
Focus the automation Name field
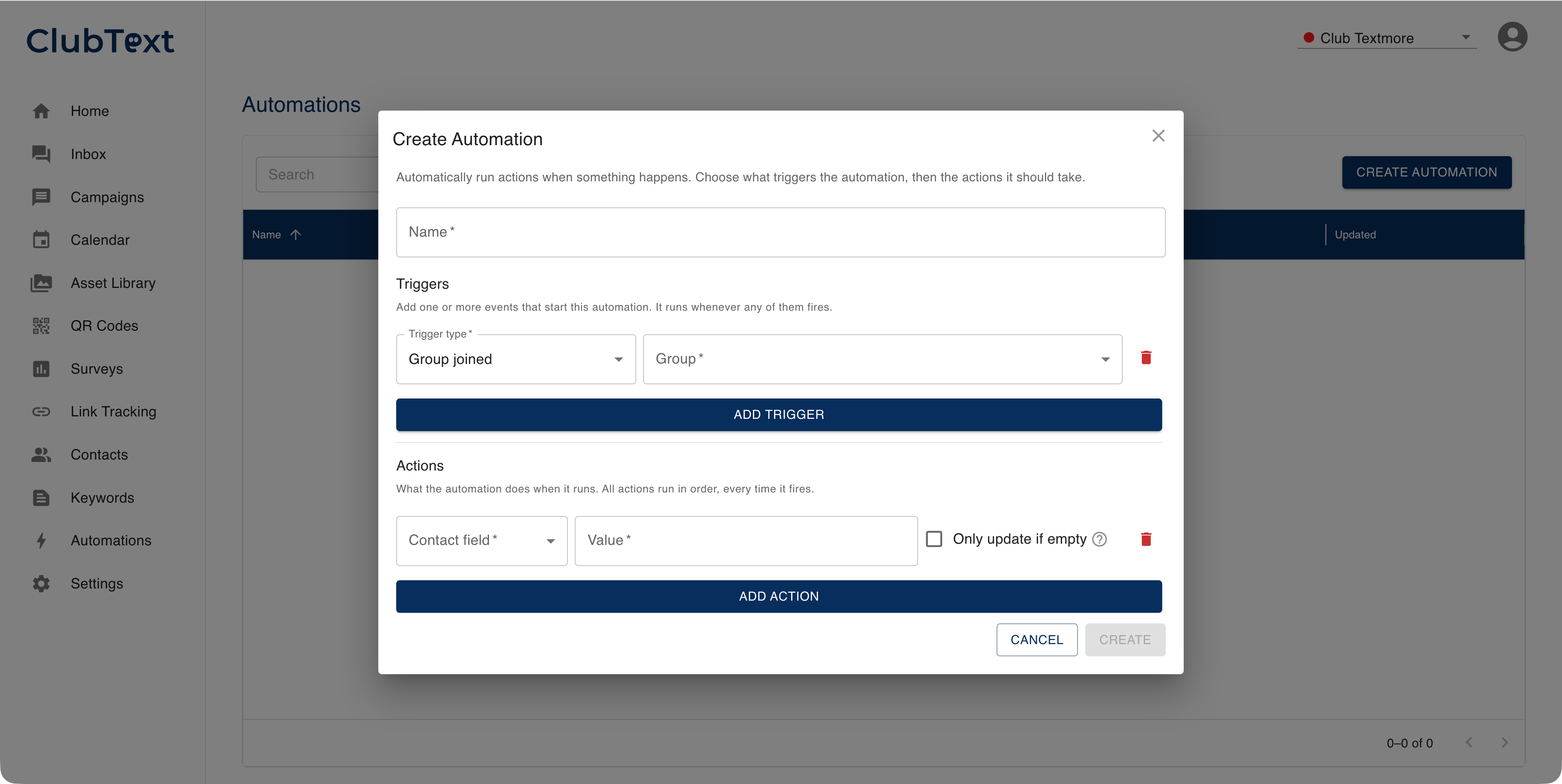781,232
